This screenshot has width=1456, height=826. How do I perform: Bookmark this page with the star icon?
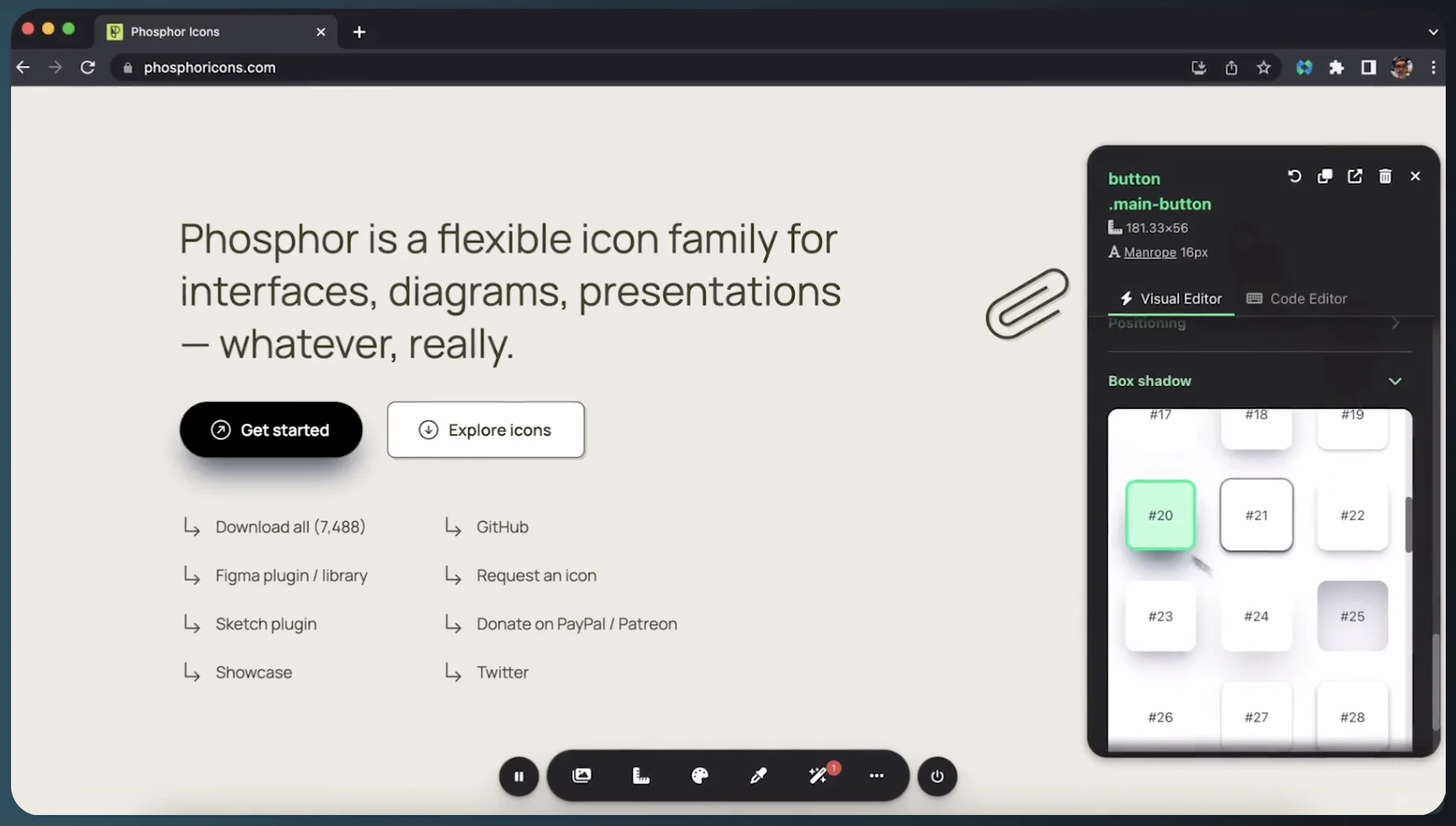coord(1264,68)
